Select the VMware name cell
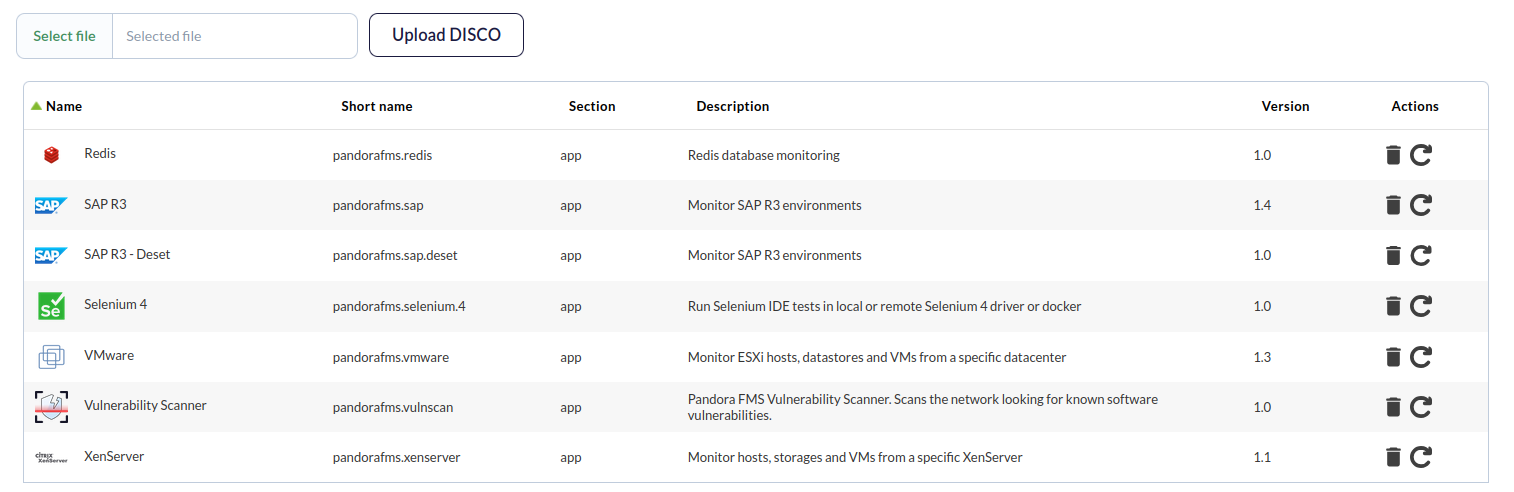The image size is (1514, 492). [109, 355]
